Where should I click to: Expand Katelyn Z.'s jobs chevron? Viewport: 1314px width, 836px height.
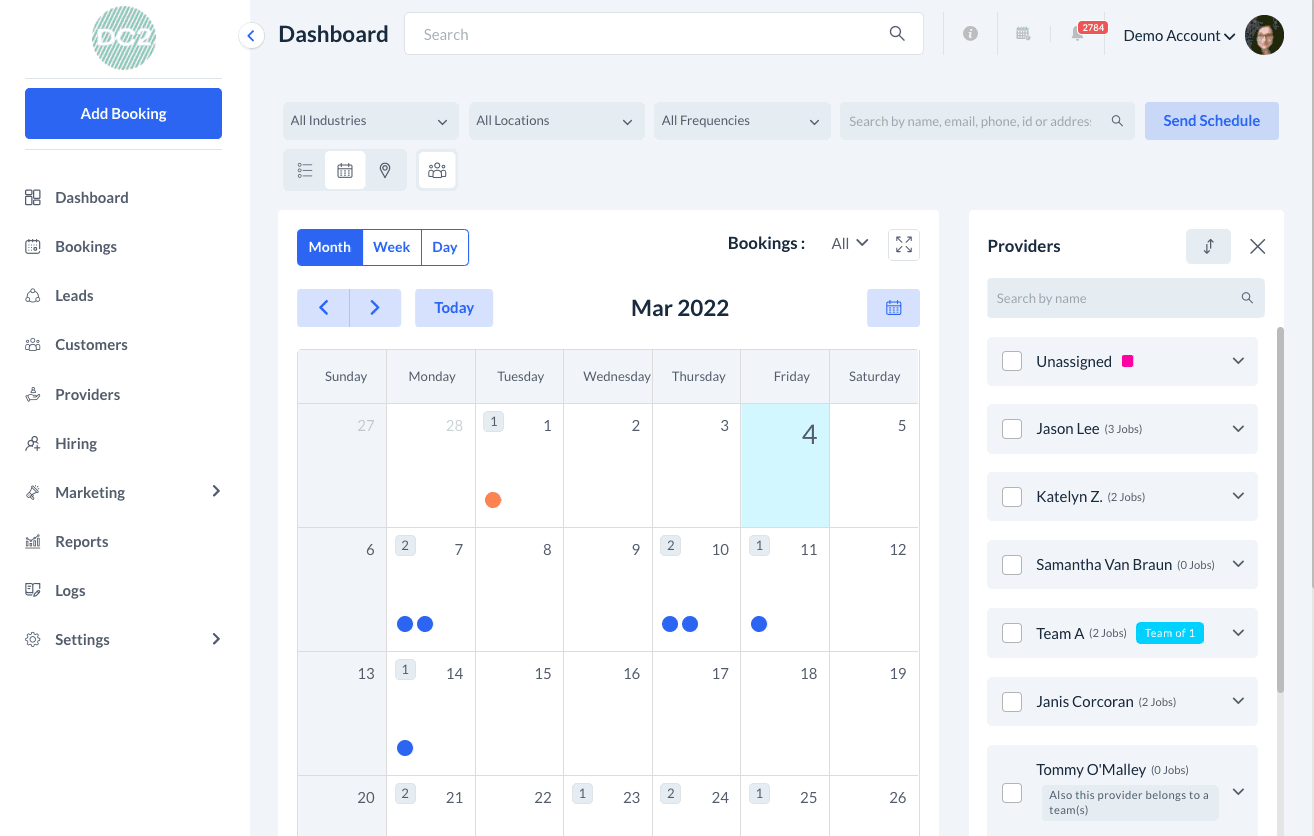click(1238, 497)
